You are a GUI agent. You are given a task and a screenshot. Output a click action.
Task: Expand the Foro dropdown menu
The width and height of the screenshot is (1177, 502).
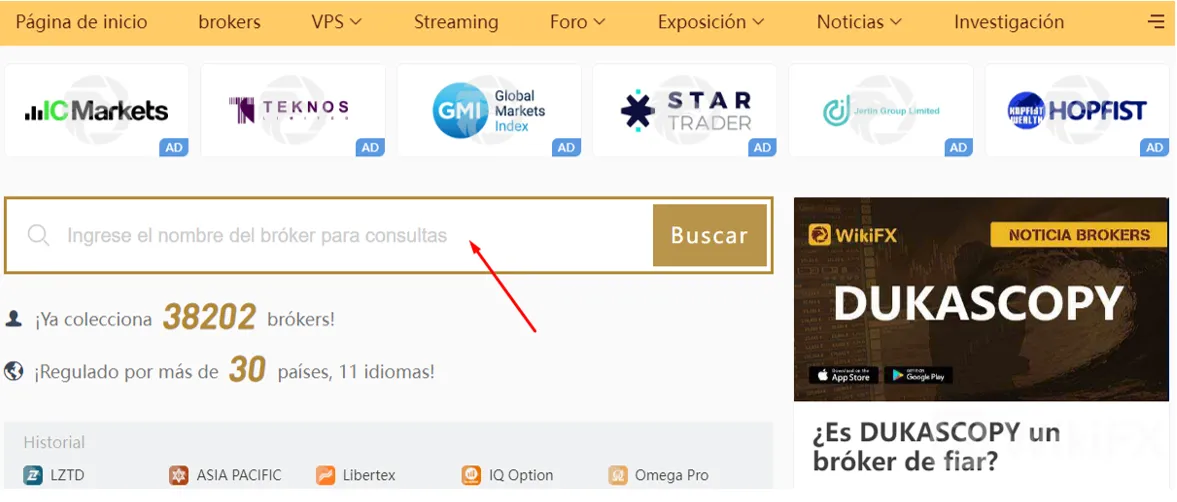pyautogui.click(x=577, y=23)
